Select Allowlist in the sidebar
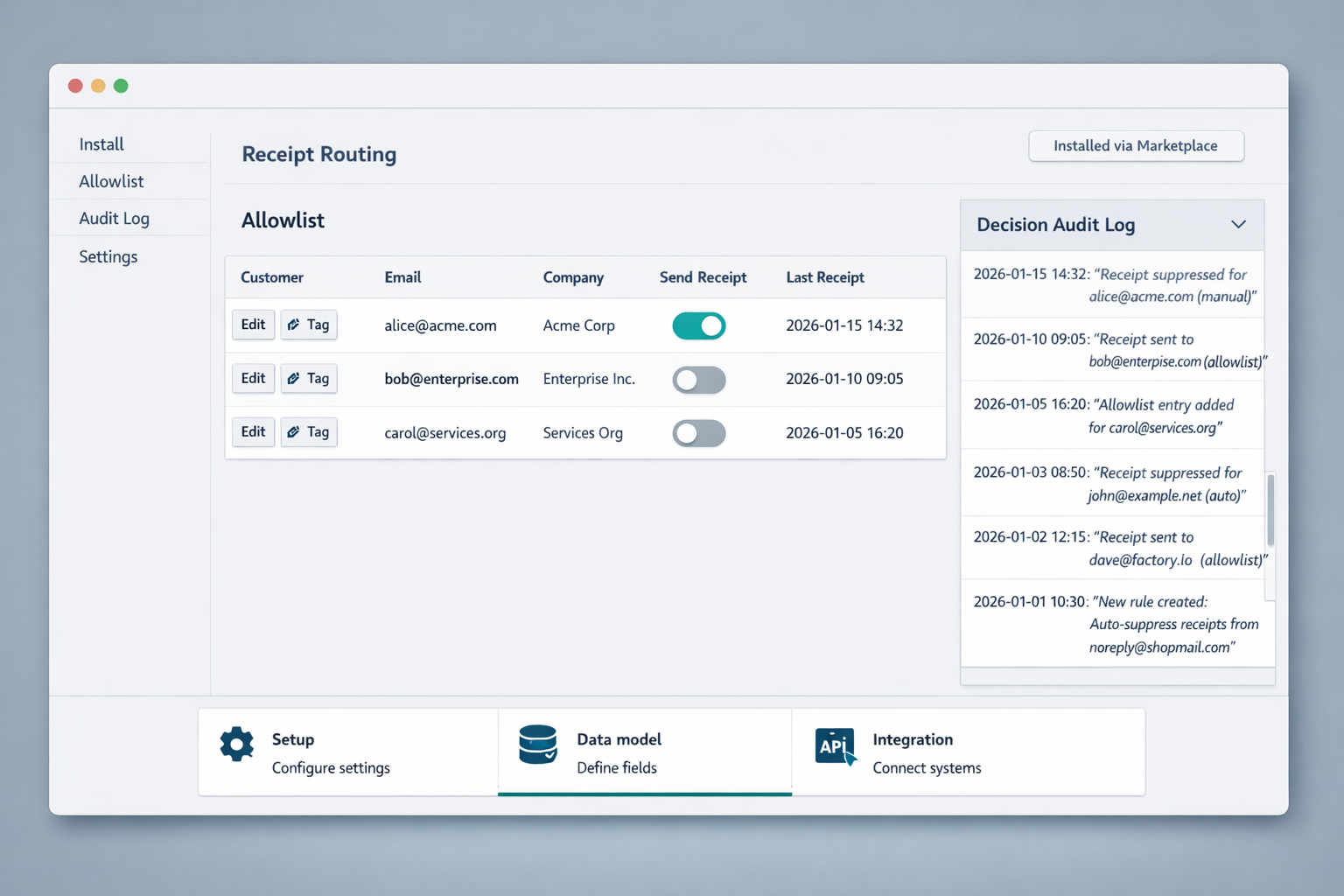Screen dimensions: 1344x896 point(111,181)
